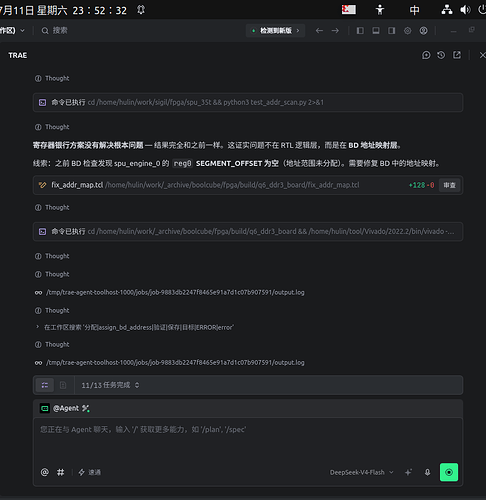The width and height of the screenshot is (486, 500).
Task: Click the sparkle prompt enhance icon
Action: click(x=408, y=472)
